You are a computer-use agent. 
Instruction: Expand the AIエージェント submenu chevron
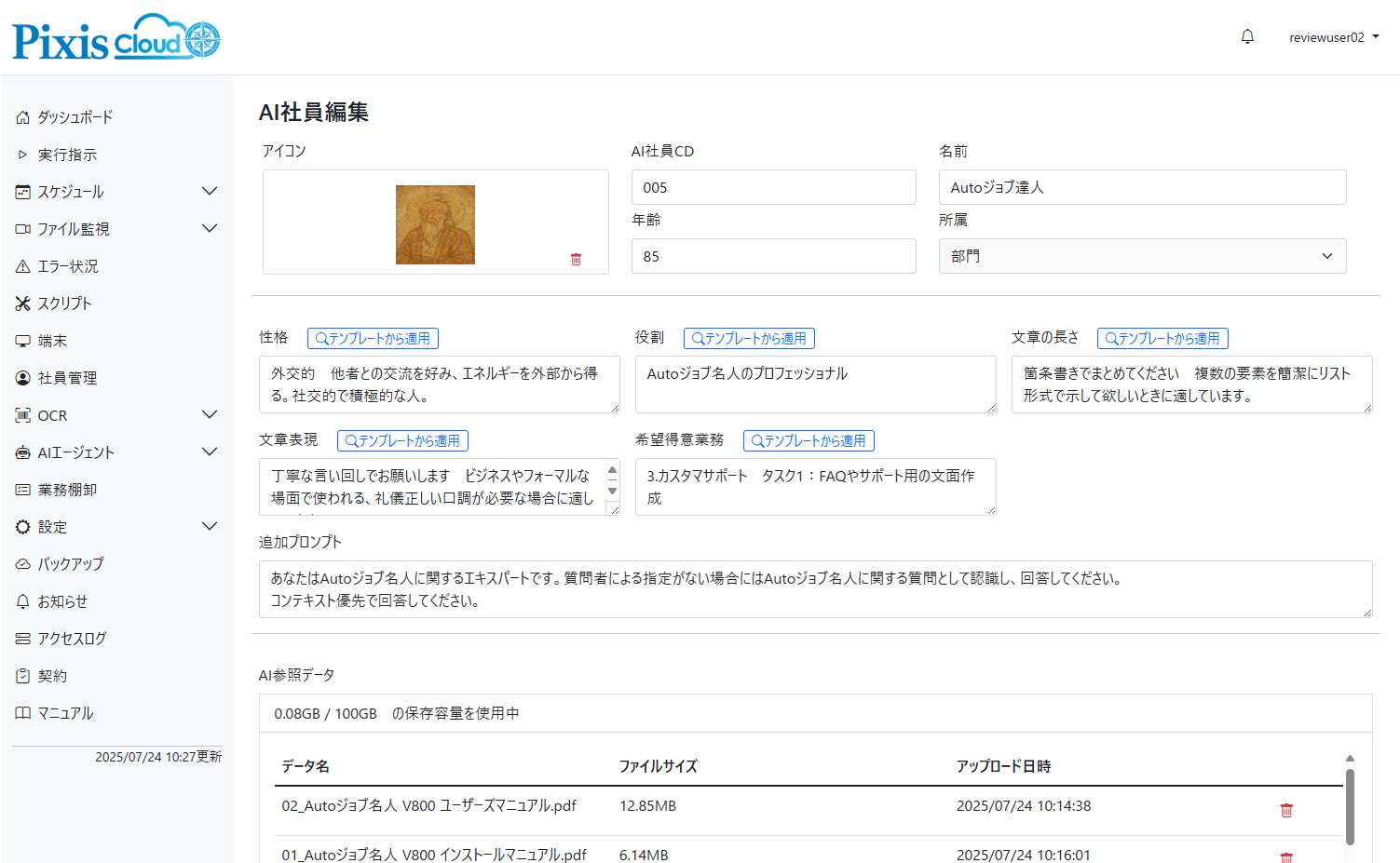click(210, 452)
